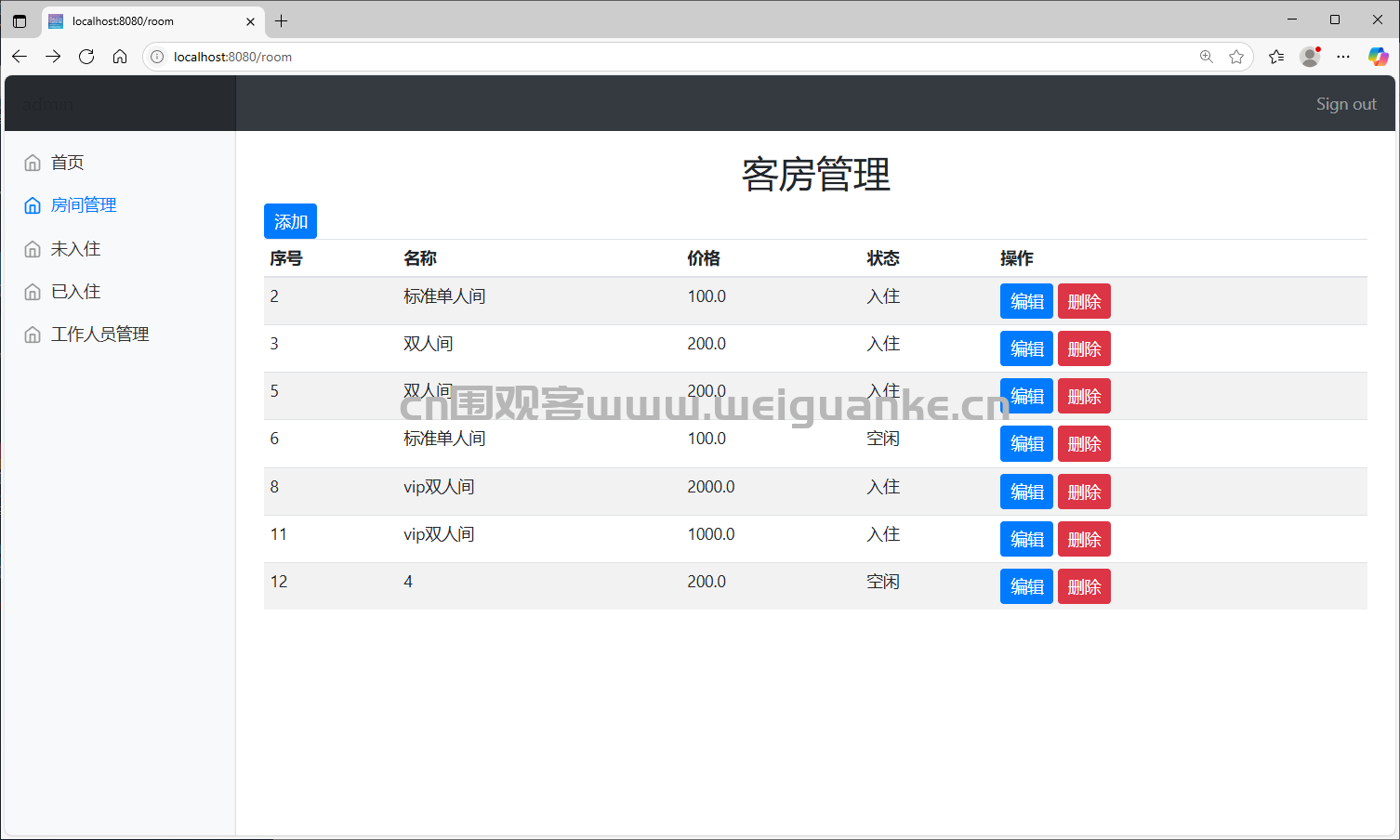Open the tab actions menu
This screenshot has height=840, width=1400.
coord(20,20)
